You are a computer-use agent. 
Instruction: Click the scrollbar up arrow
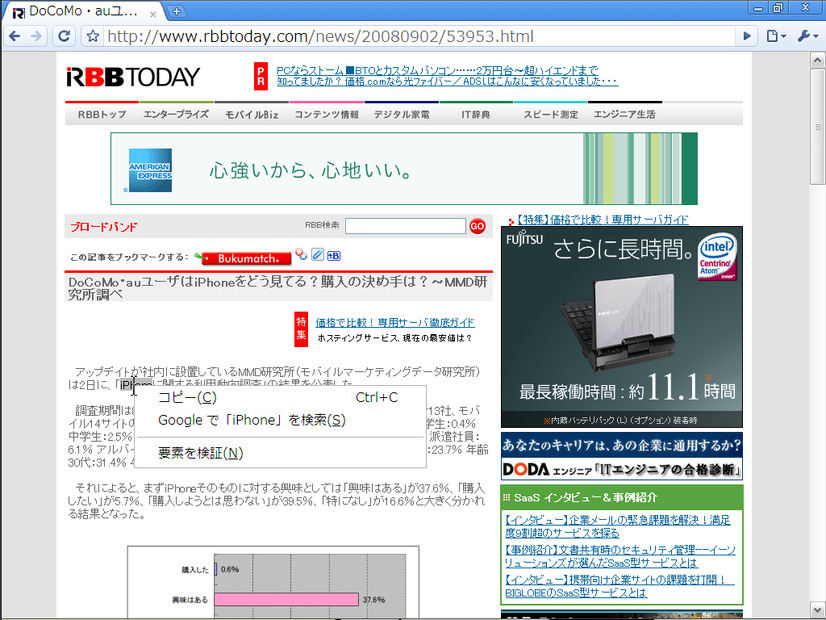pyautogui.click(x=818, y=61)
